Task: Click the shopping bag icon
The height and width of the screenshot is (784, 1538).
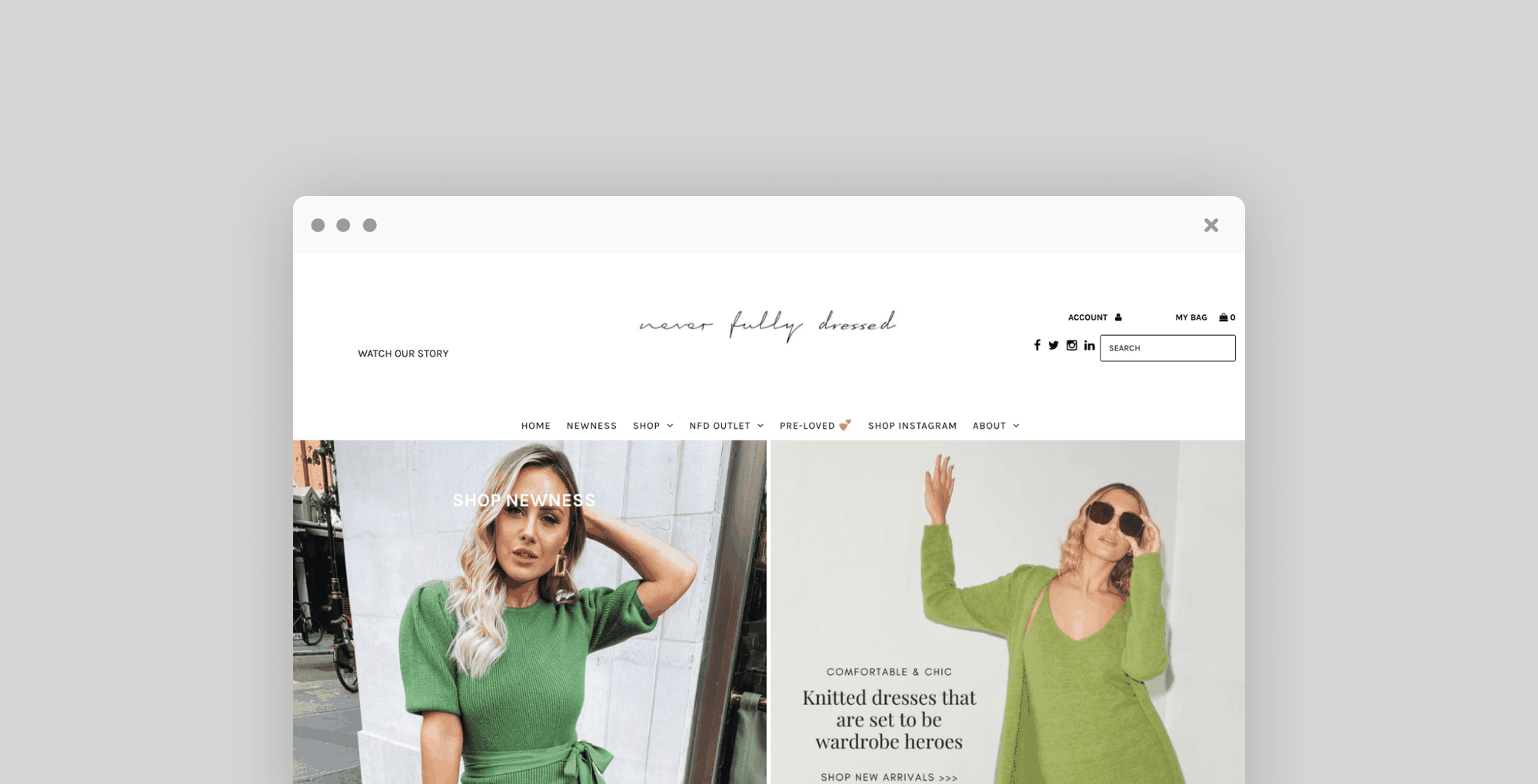Action: point(1223,317)
